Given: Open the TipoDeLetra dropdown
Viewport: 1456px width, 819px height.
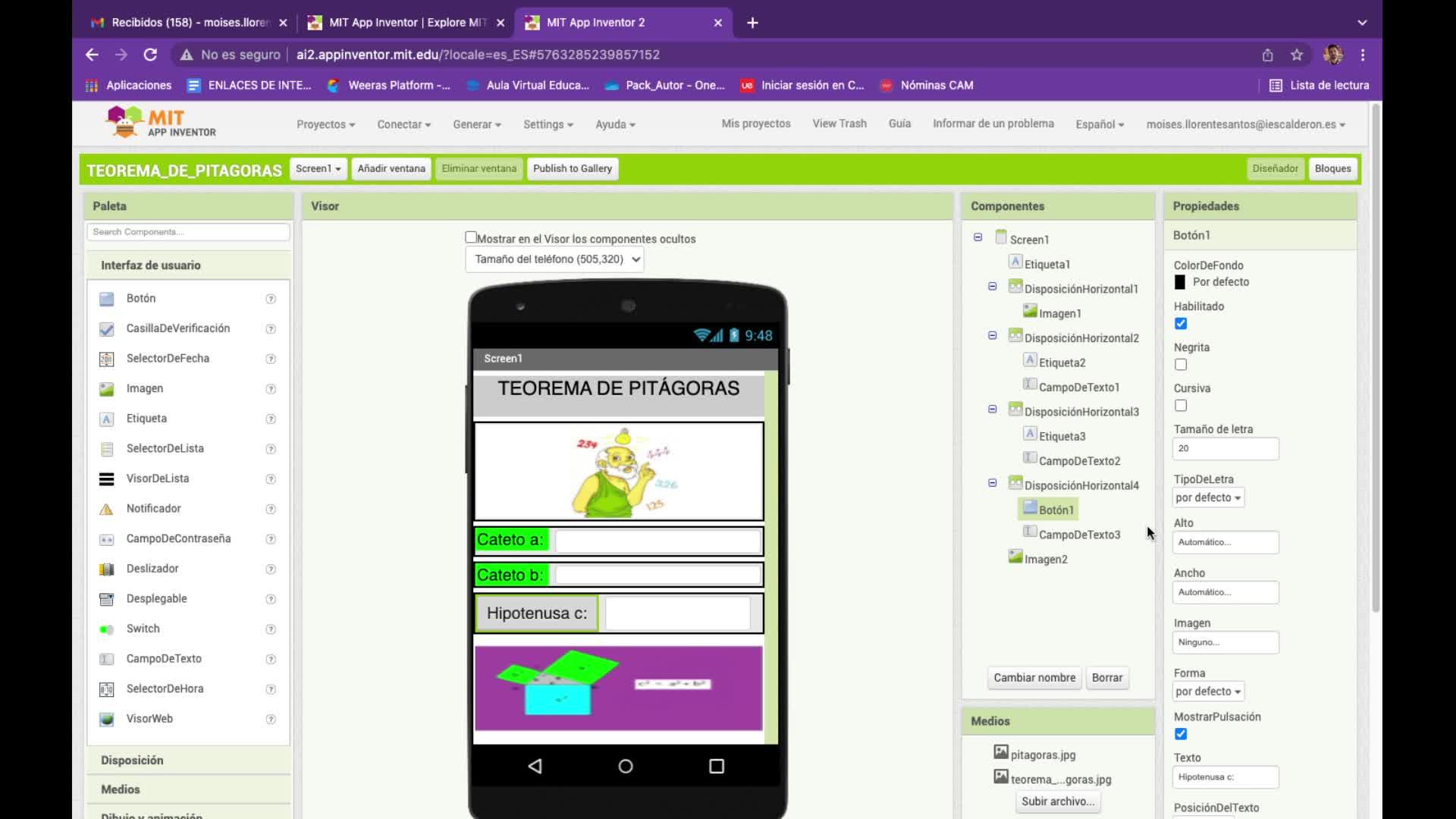Looking at the screenshot, I should tap(1208, 497).
